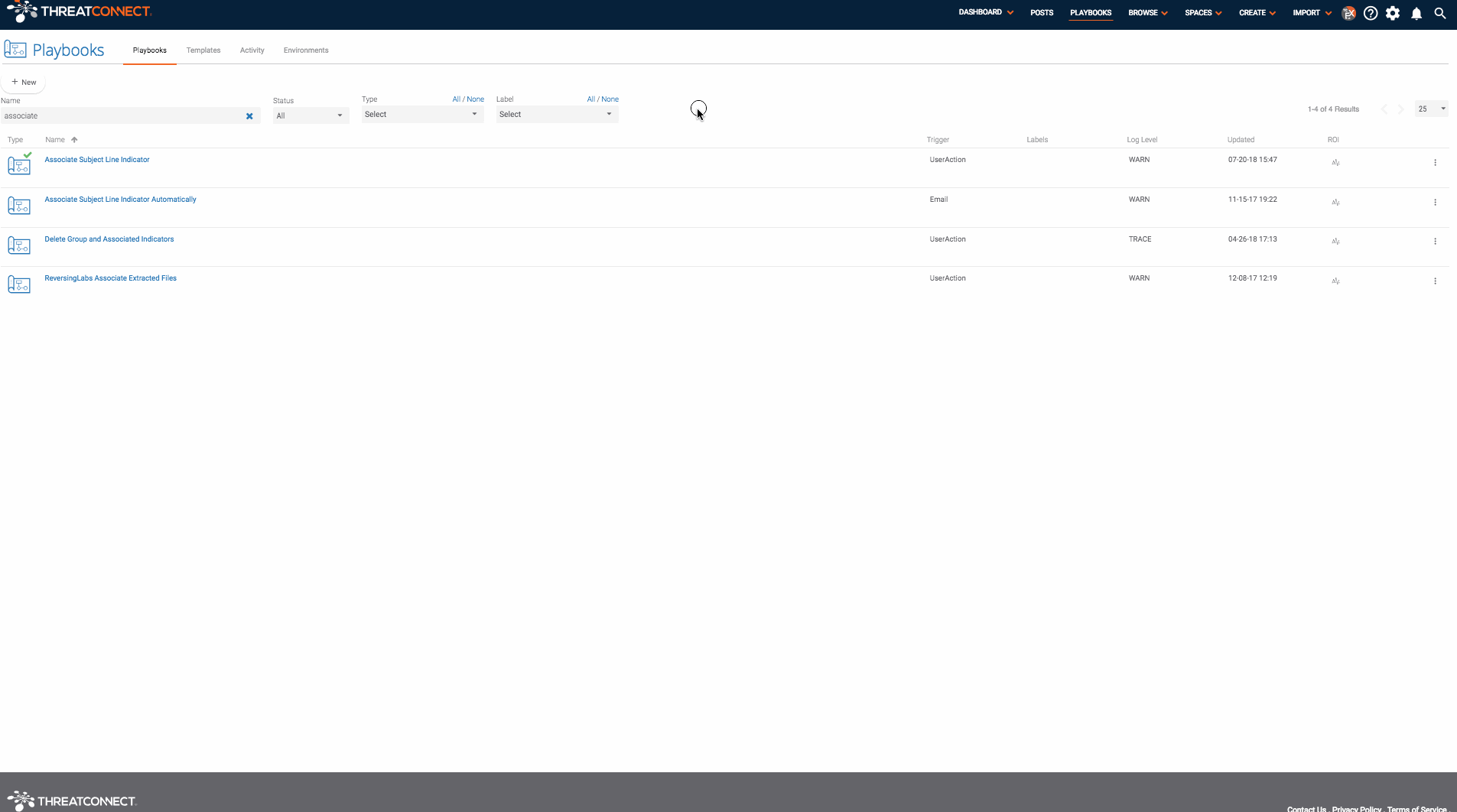1457x812 pixels.
Task: Open the settings gear icon
Action: coord(1393,13)
